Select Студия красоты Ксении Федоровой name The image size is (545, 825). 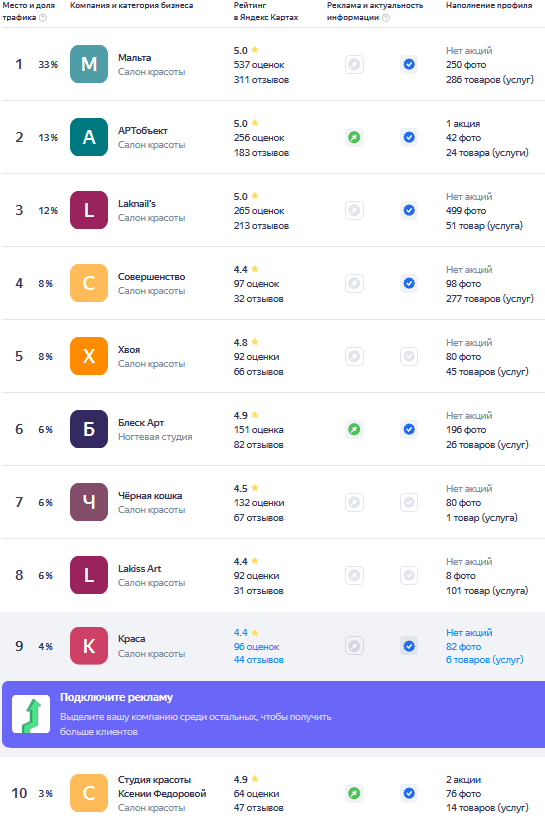[x=162, y=787]
